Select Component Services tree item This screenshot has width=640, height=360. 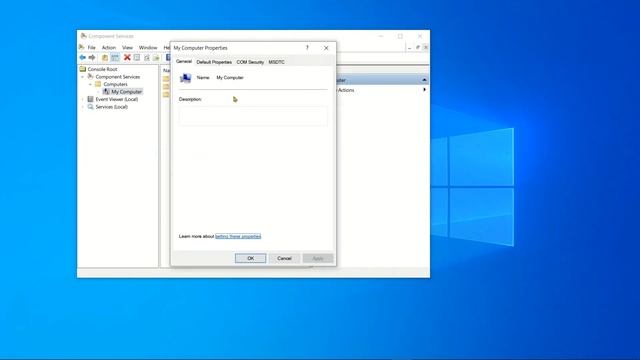(118, 77)
